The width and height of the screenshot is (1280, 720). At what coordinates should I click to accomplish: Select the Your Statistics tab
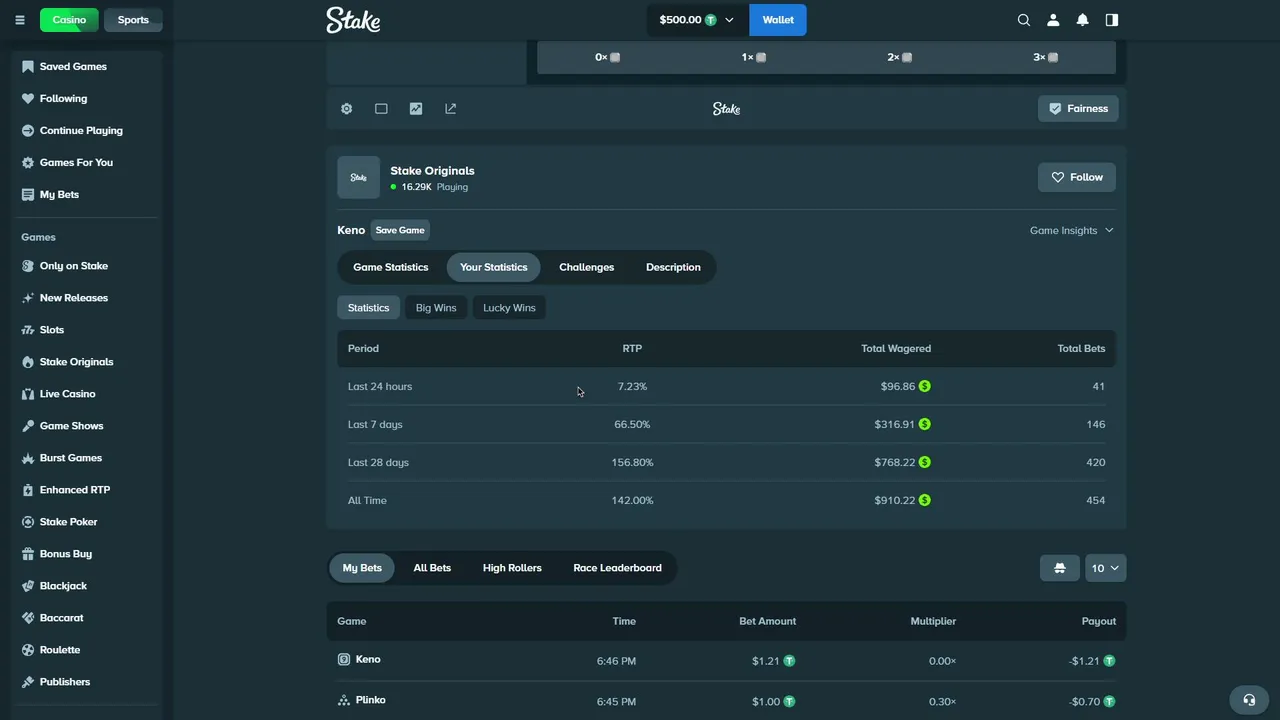pos(494,268)
